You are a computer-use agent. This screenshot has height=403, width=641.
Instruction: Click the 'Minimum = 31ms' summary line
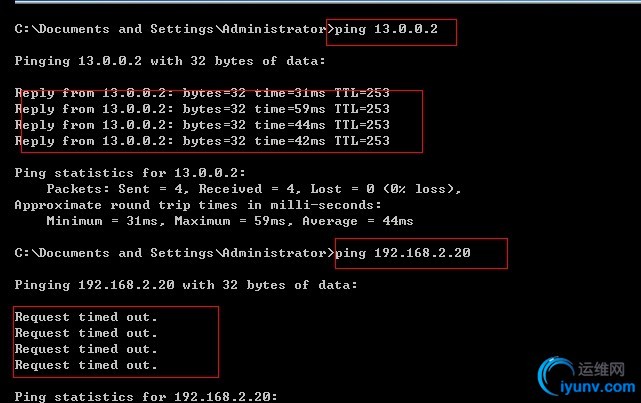[x=229, y=221]
